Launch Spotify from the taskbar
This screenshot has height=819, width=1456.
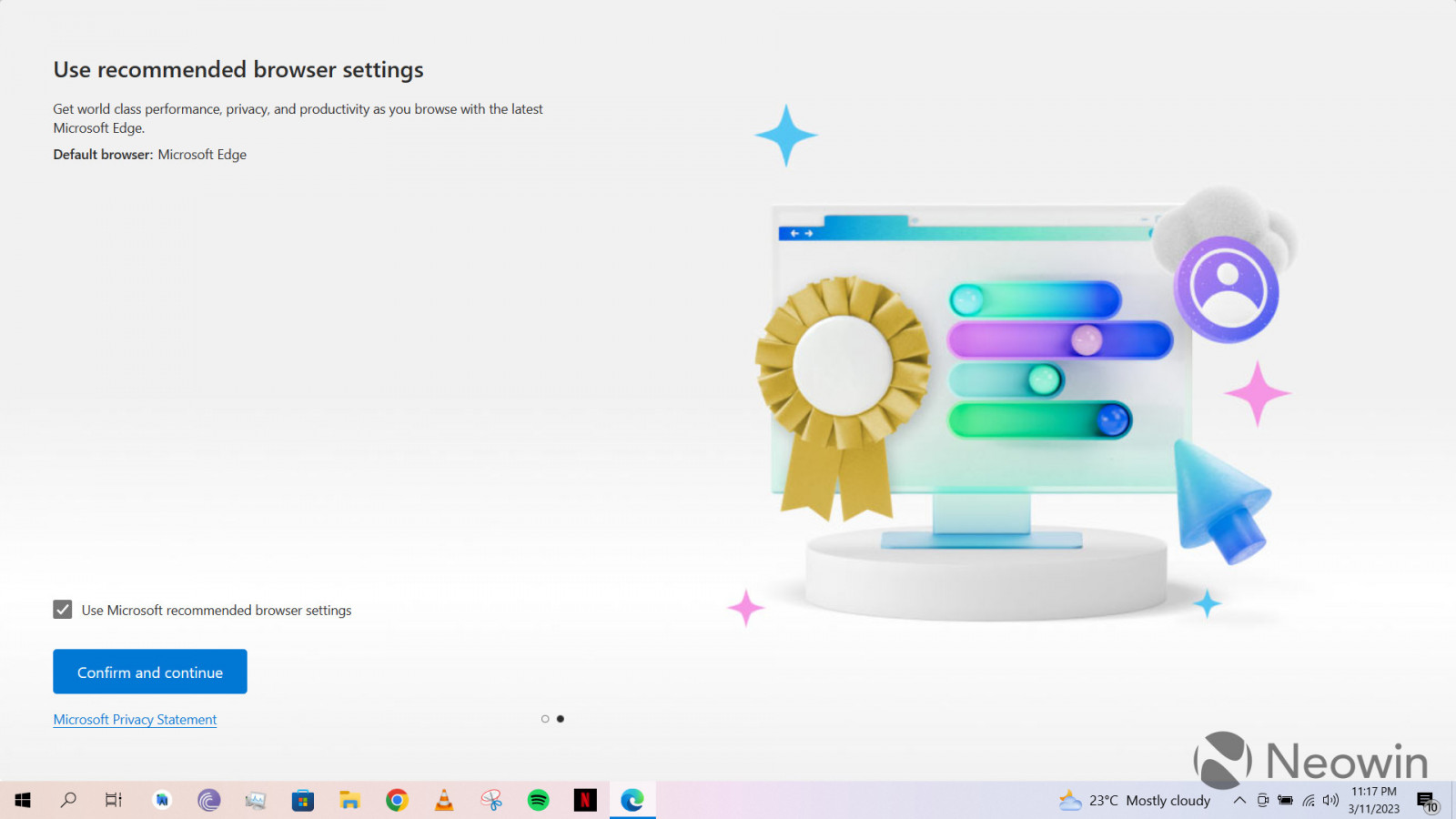click(539, 800)
